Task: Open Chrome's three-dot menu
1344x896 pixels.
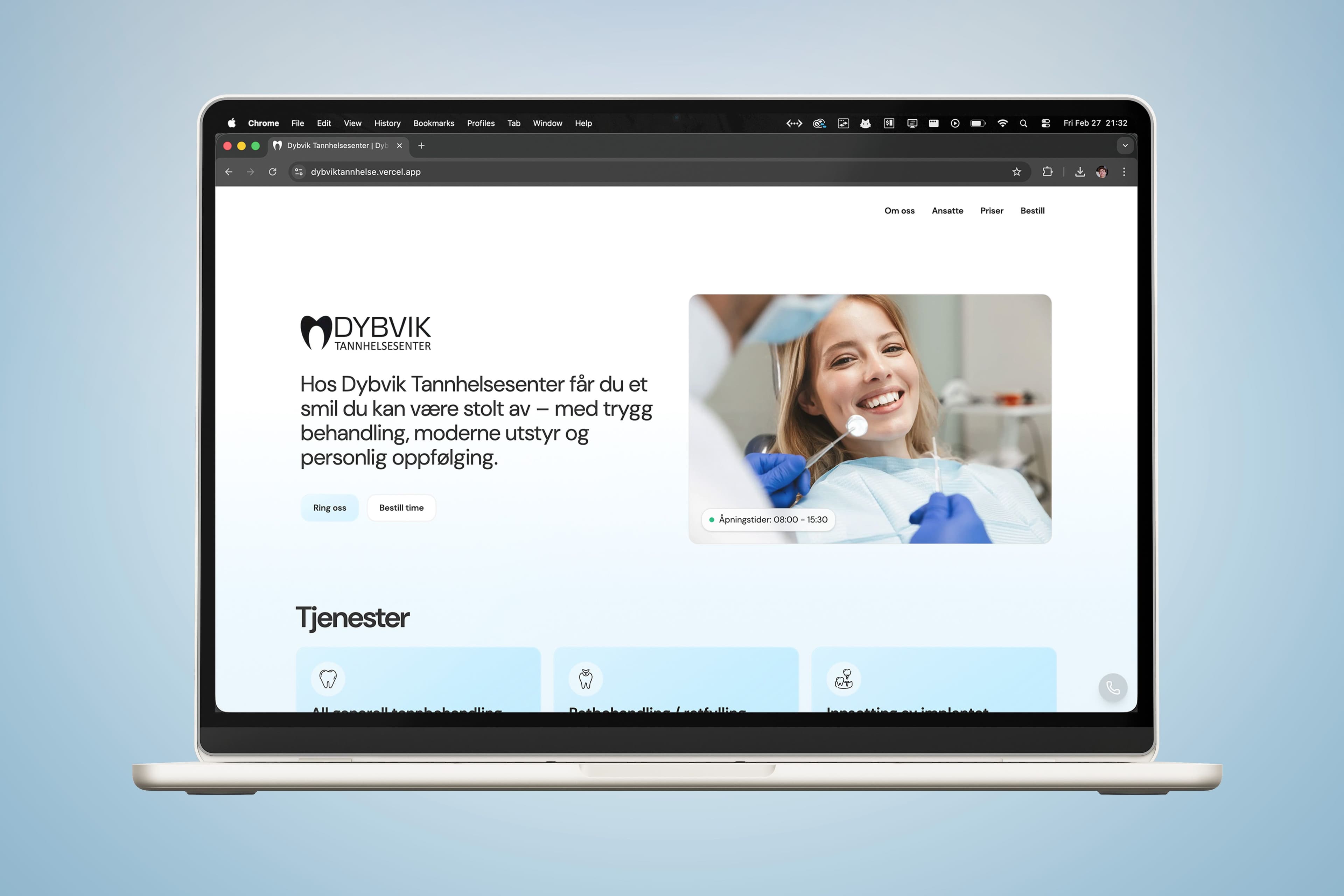Action: pos(1124,172)
